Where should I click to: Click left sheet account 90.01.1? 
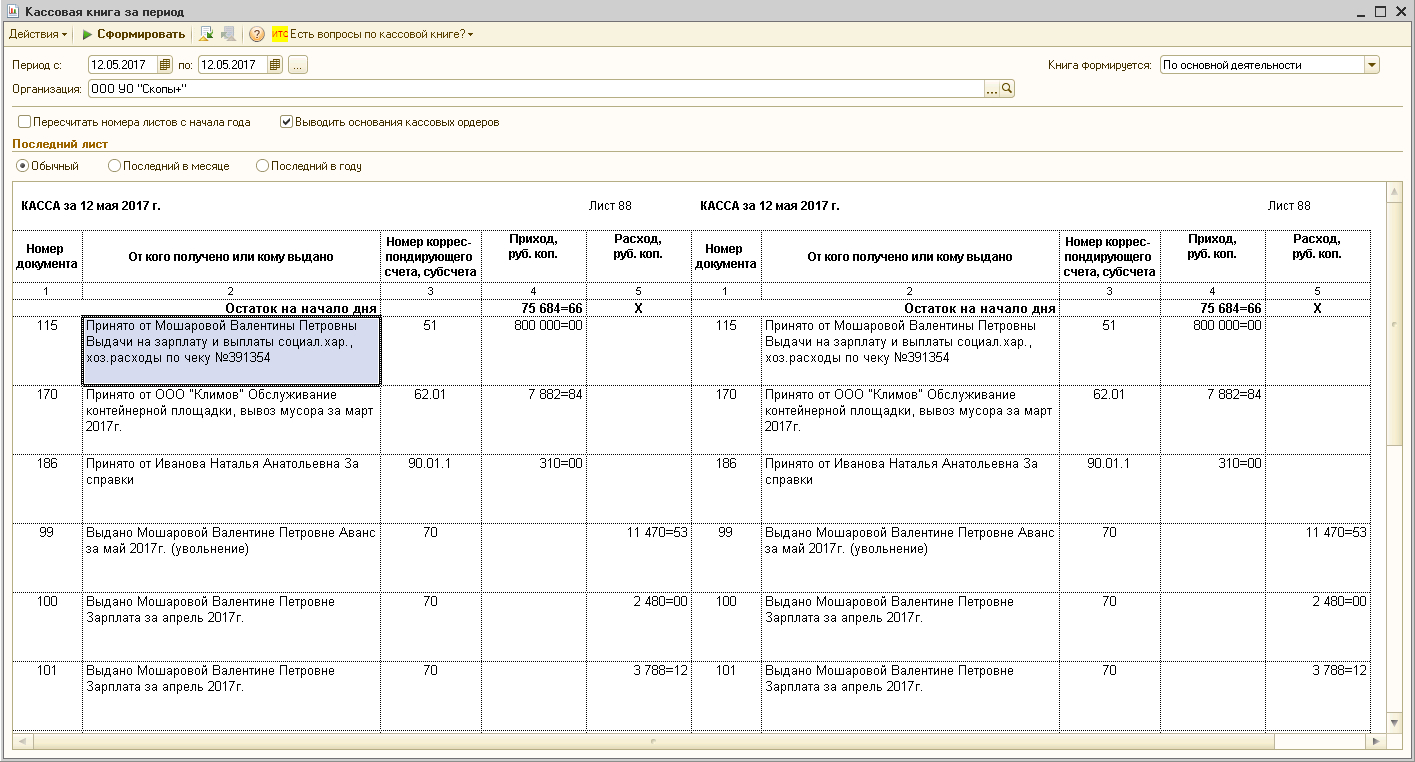(x=430, y=463)
